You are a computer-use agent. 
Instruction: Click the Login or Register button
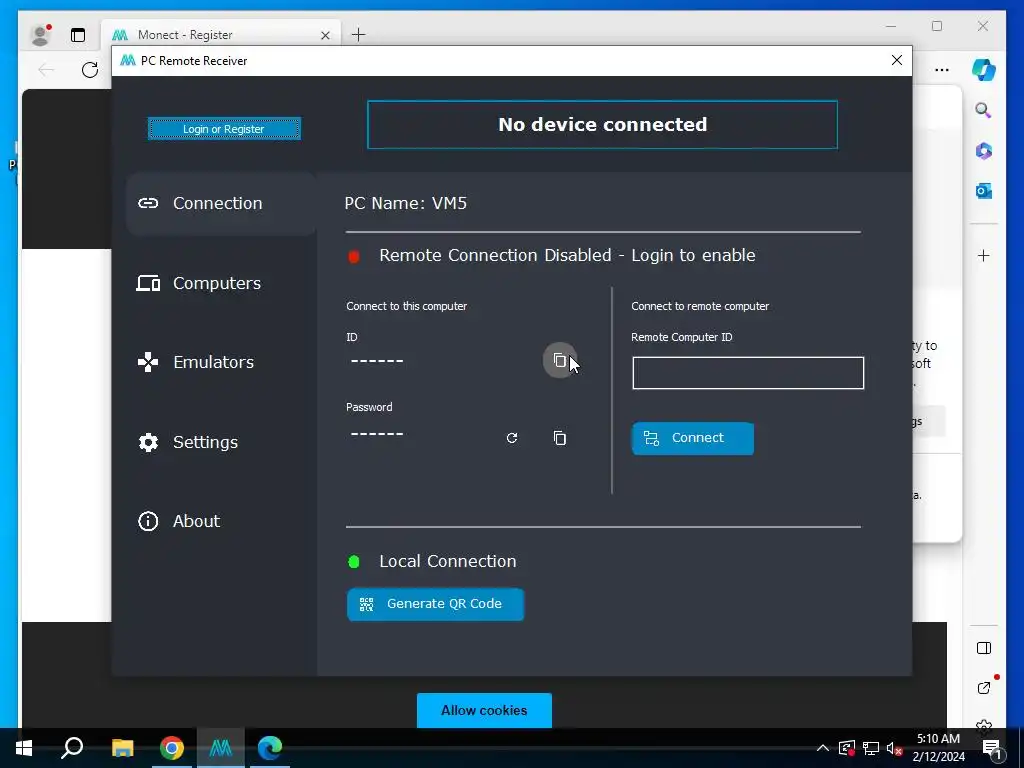(x=224, y=129)
